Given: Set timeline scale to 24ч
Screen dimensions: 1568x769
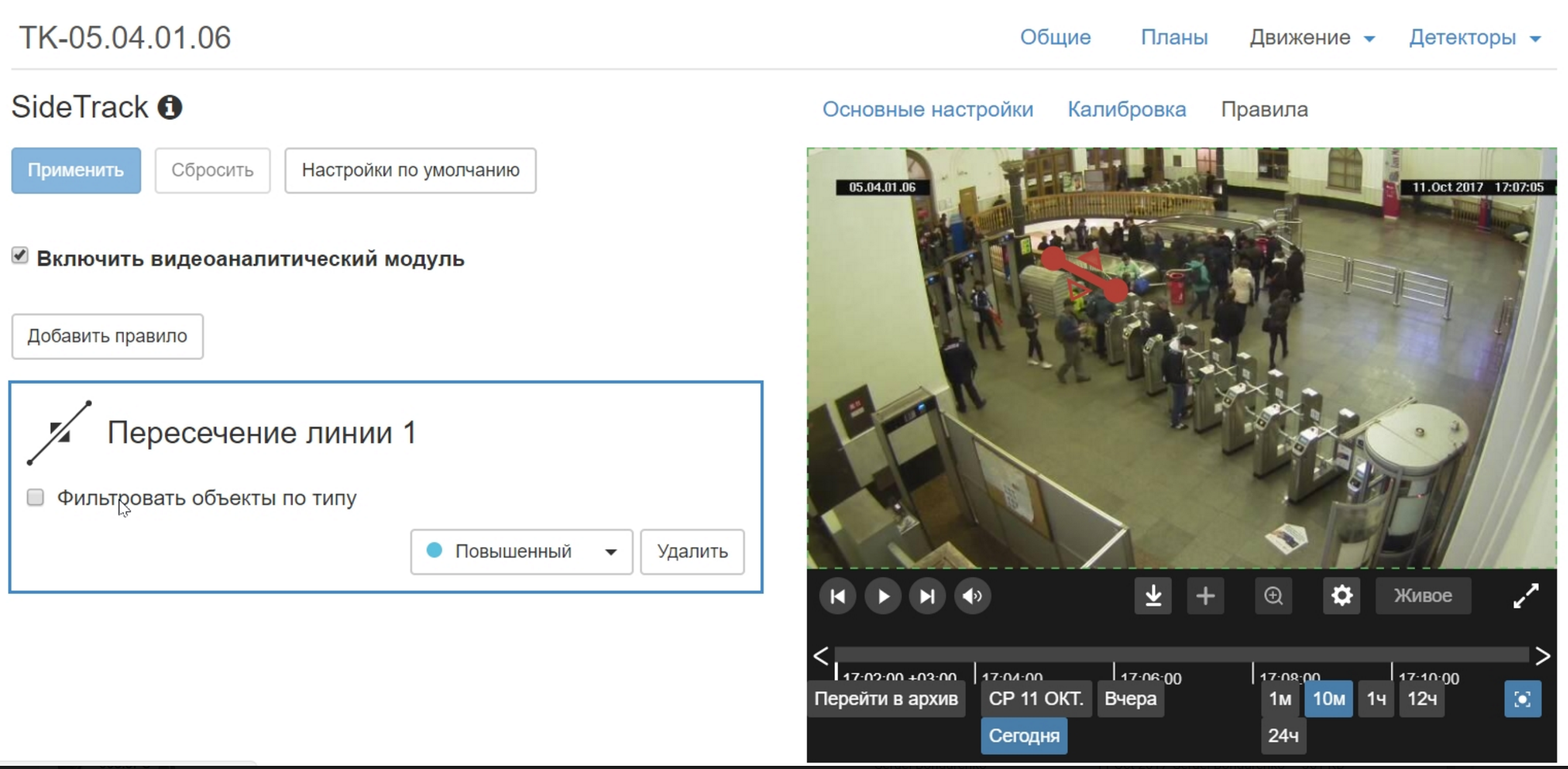Looking at the screenshot, I should point(1283,736).
